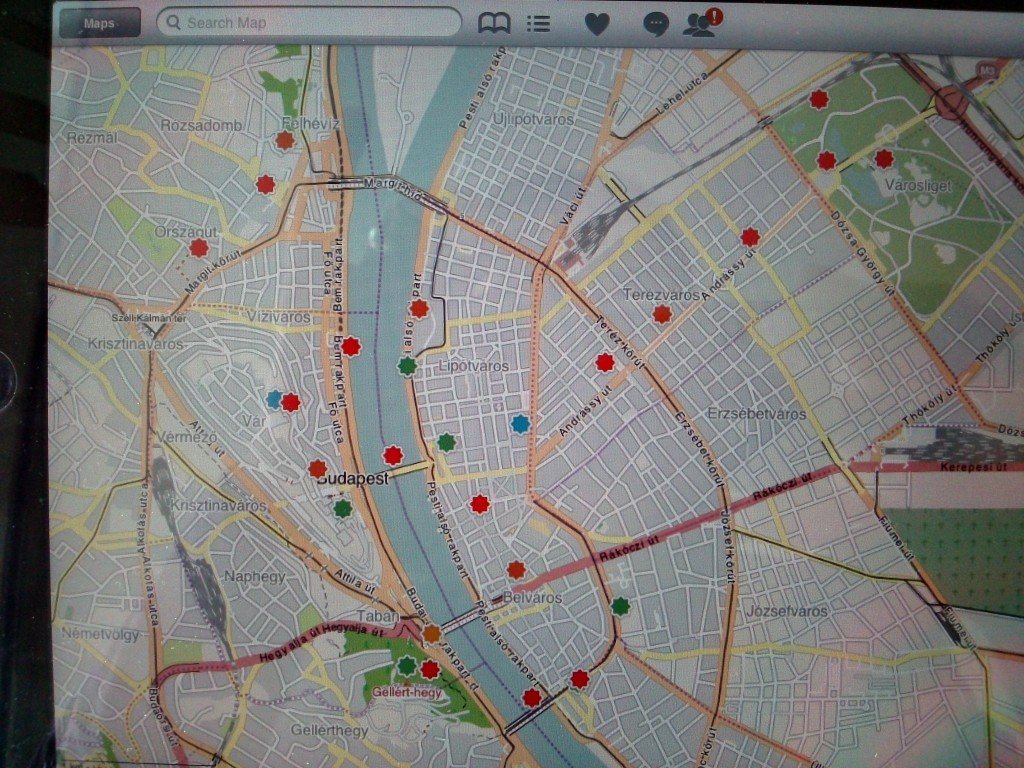This screenshot has width=1024, height=768.
Task: Click the Budapest city label on map
Action: click(x=352, y=479)
